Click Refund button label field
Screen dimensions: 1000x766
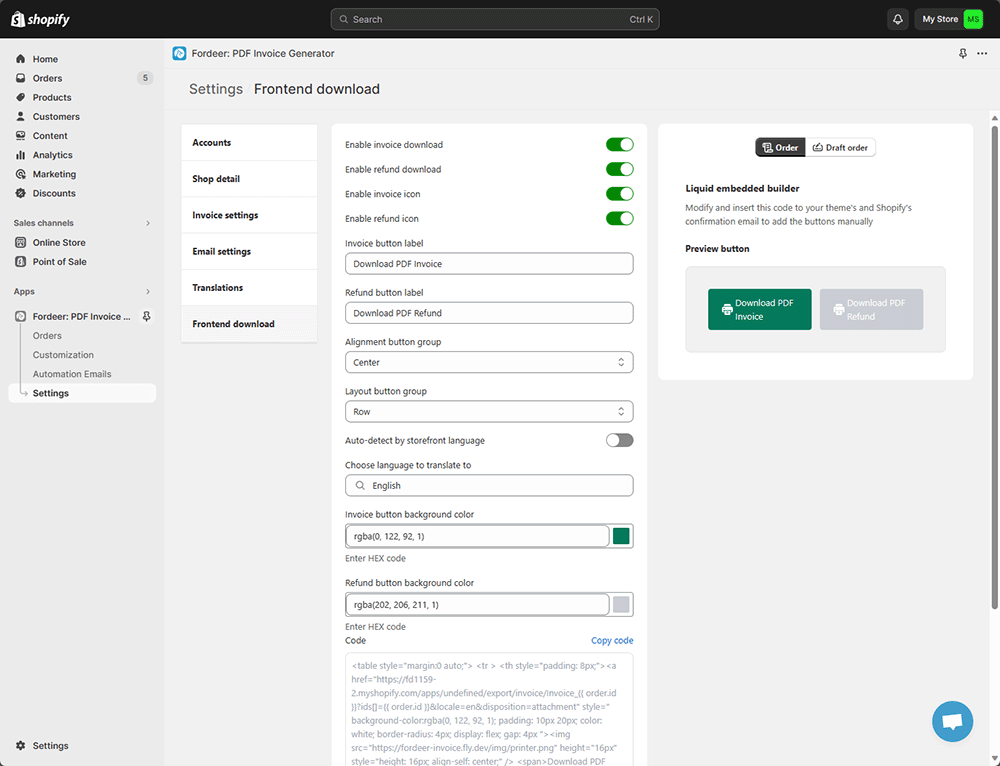point(489,313)
